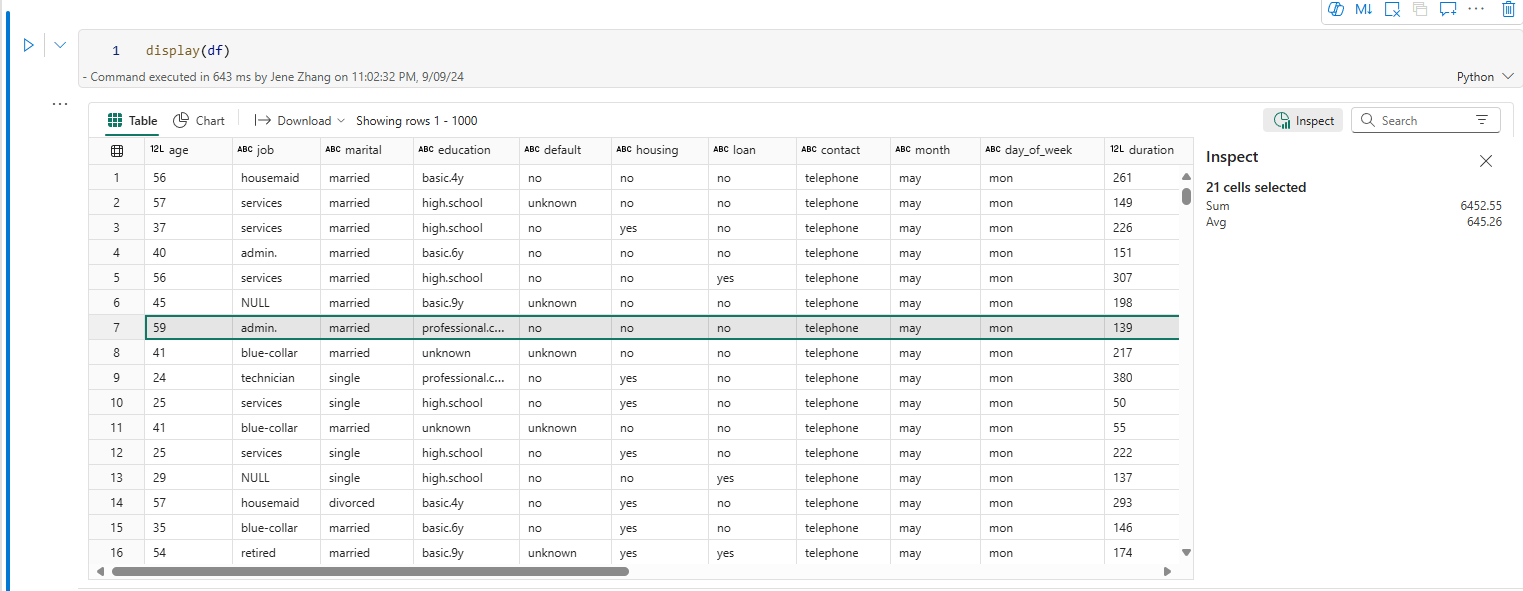Open the Python language dropdown
This screenshot has width=1523, height=591.
click(1484, 77)
